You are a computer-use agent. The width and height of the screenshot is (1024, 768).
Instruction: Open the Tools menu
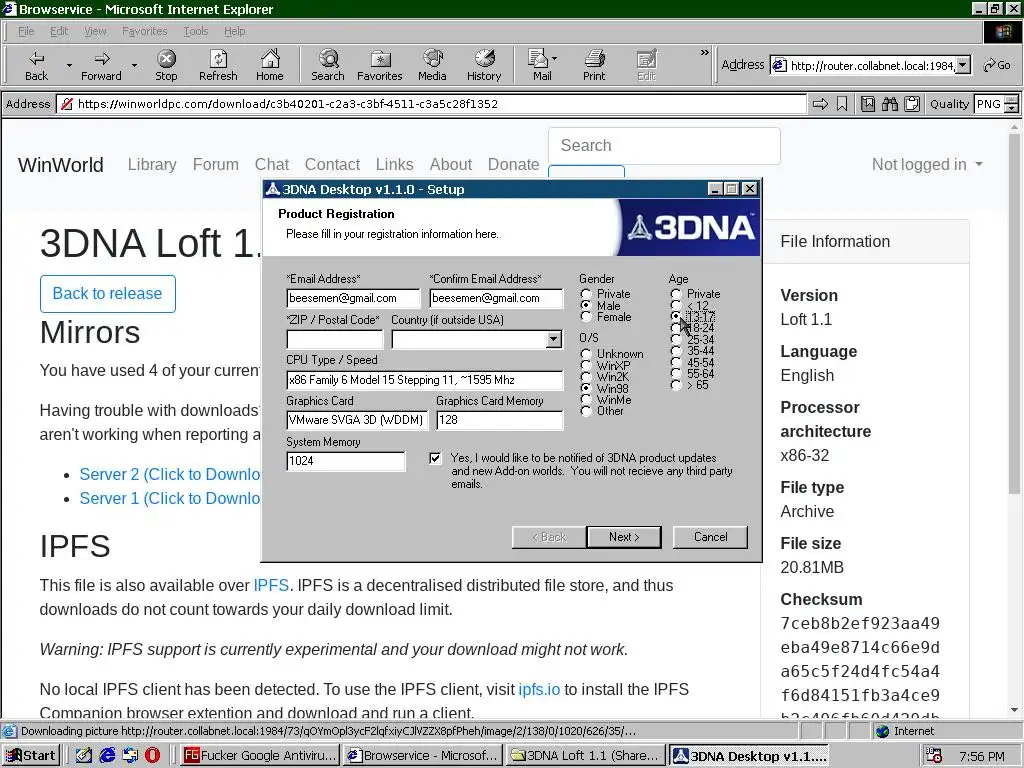(x=195, y=31)
